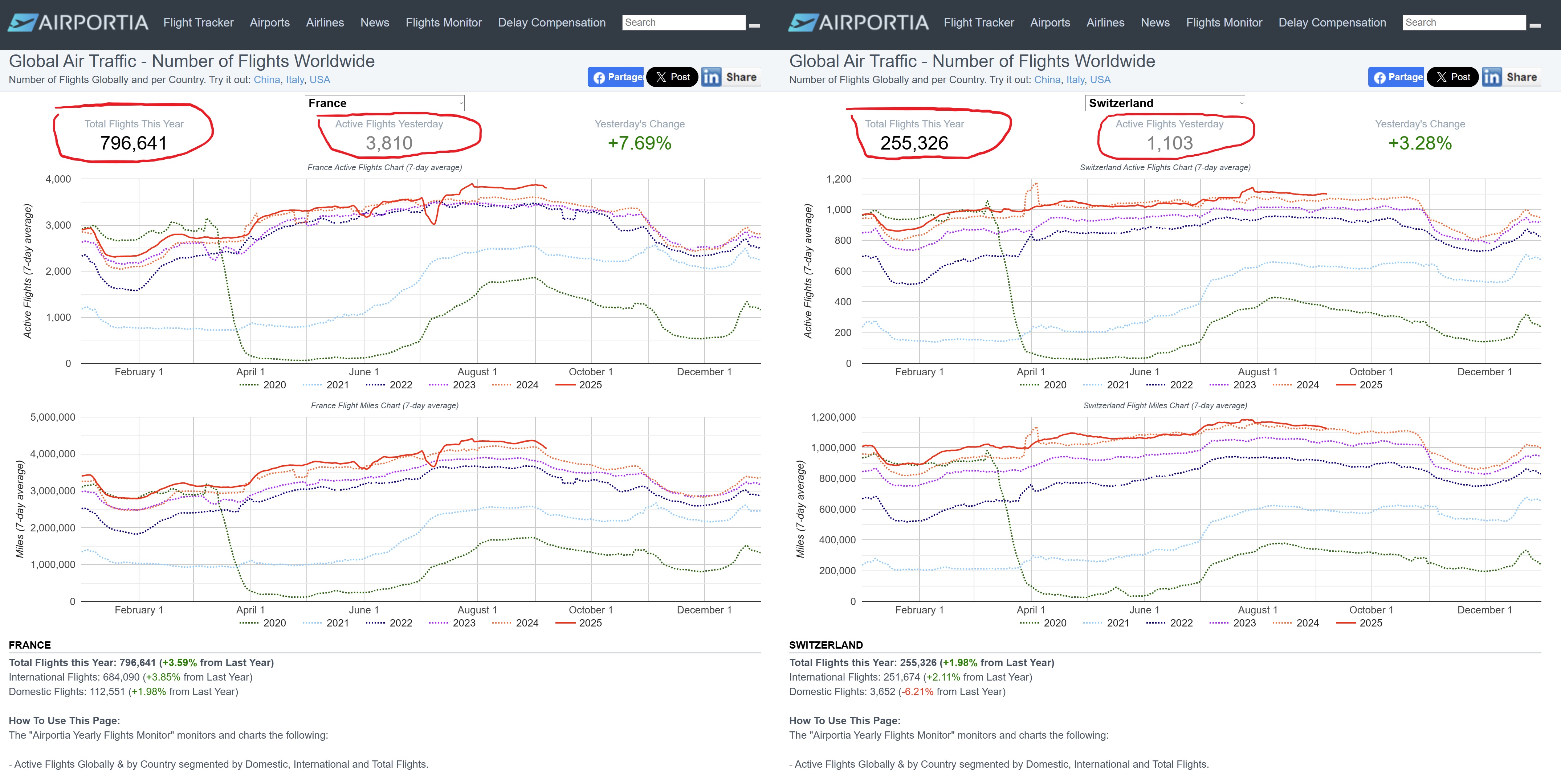Screen dimensions: 1561x784
Task: Click the X Post button on the France page
Action: [672, 77]
